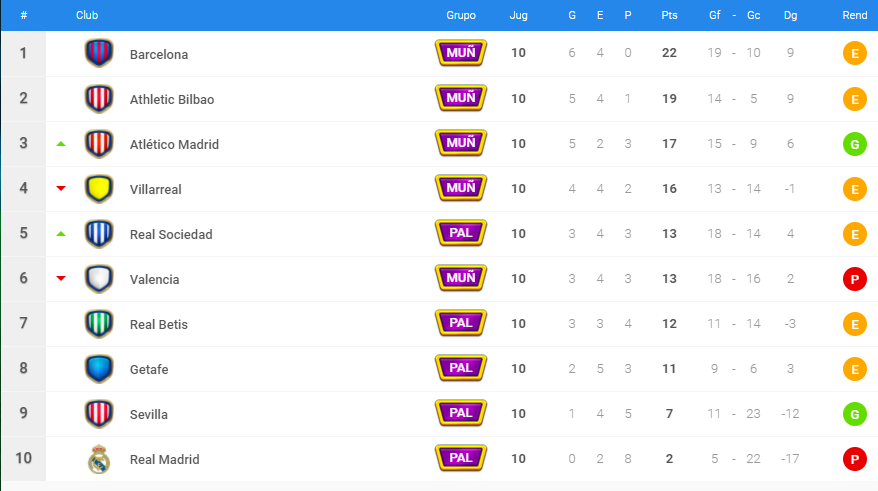Click the Real Madrid club crest
878x491 pixels.
coord(99,459)
